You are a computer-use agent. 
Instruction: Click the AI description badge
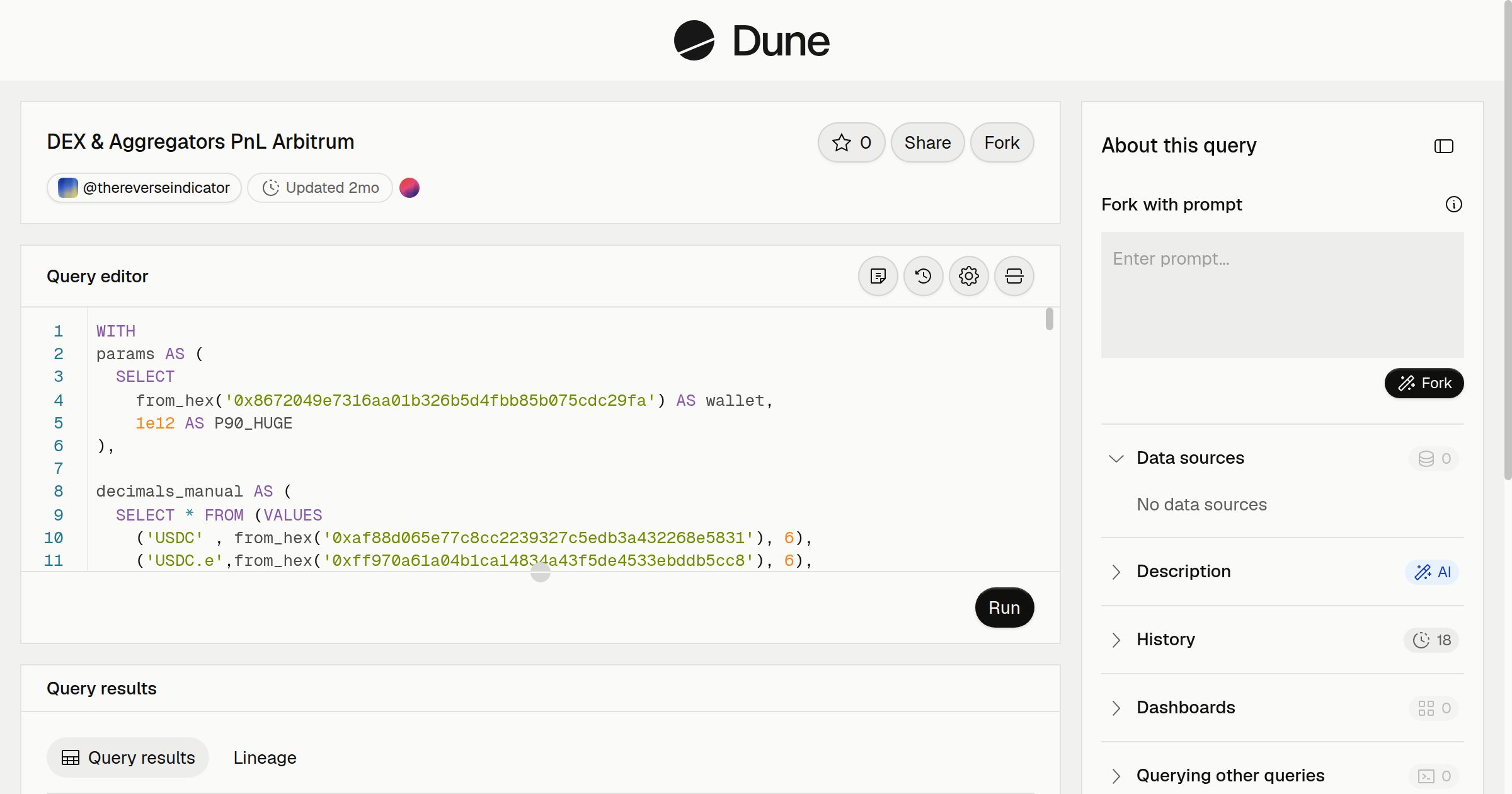[x=1432, y=572]
